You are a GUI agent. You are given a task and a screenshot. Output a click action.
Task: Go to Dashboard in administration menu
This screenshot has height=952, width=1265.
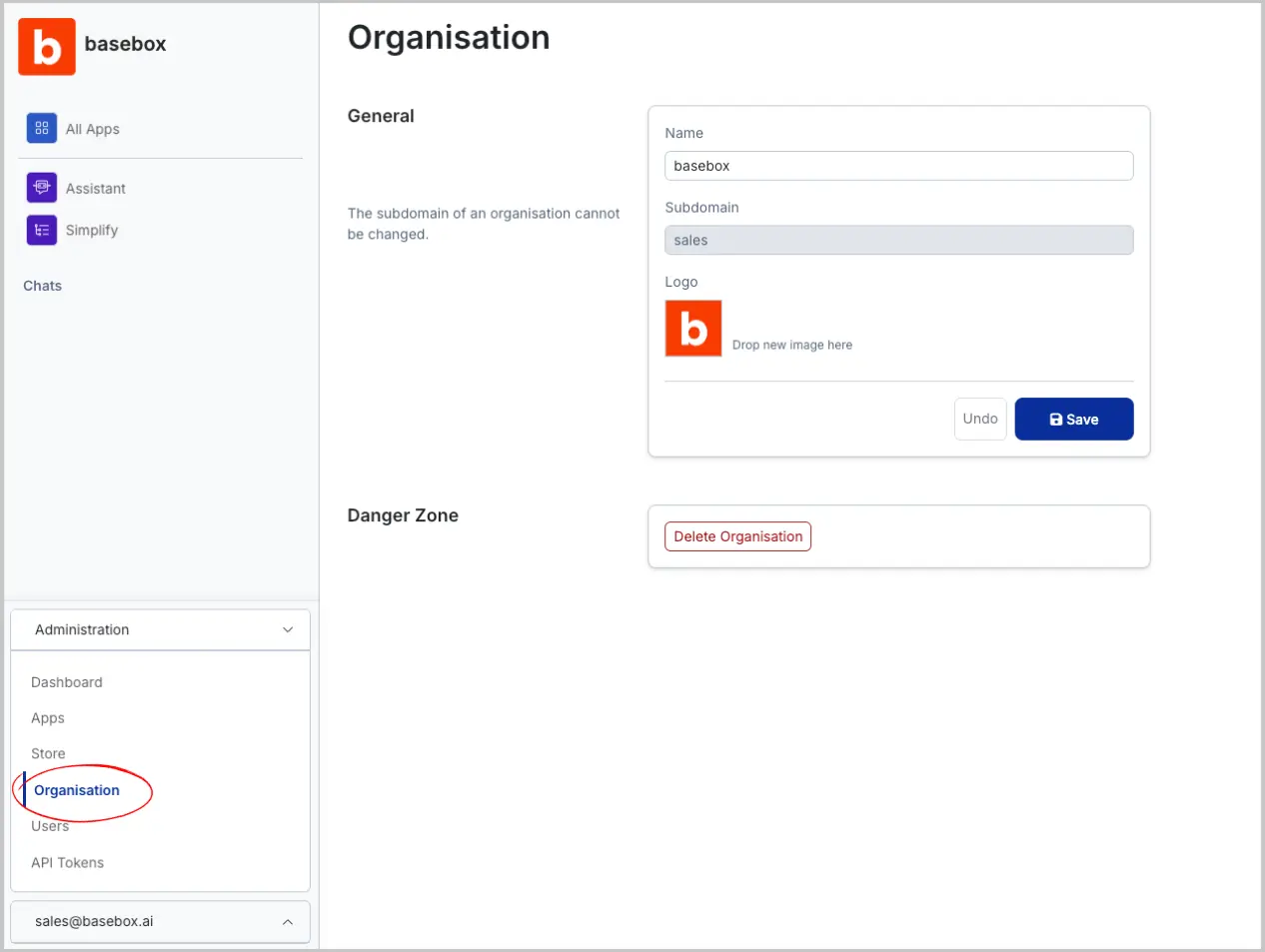coord(67,682)
